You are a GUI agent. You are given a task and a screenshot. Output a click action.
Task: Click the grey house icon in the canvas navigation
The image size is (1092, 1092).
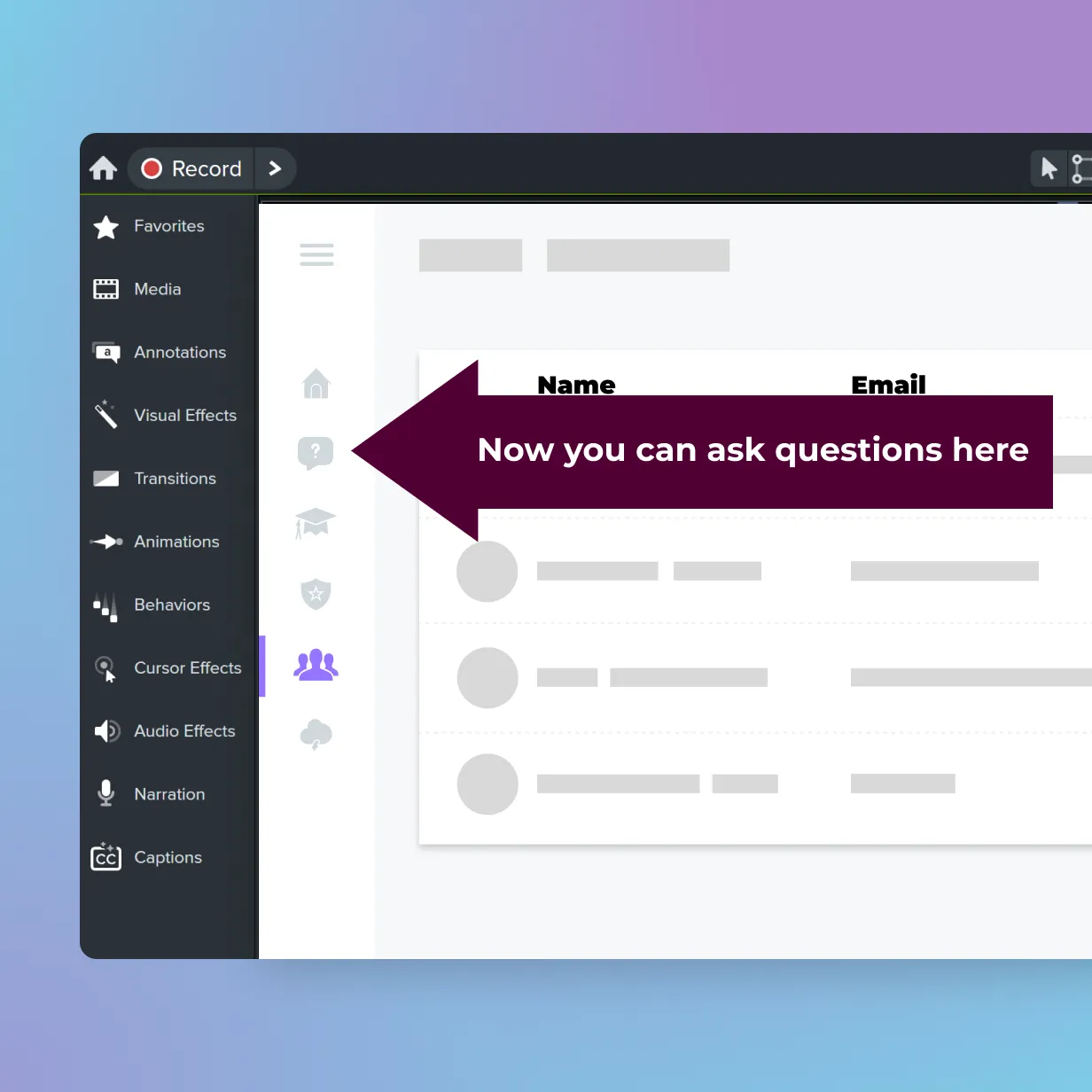(316, 384)
